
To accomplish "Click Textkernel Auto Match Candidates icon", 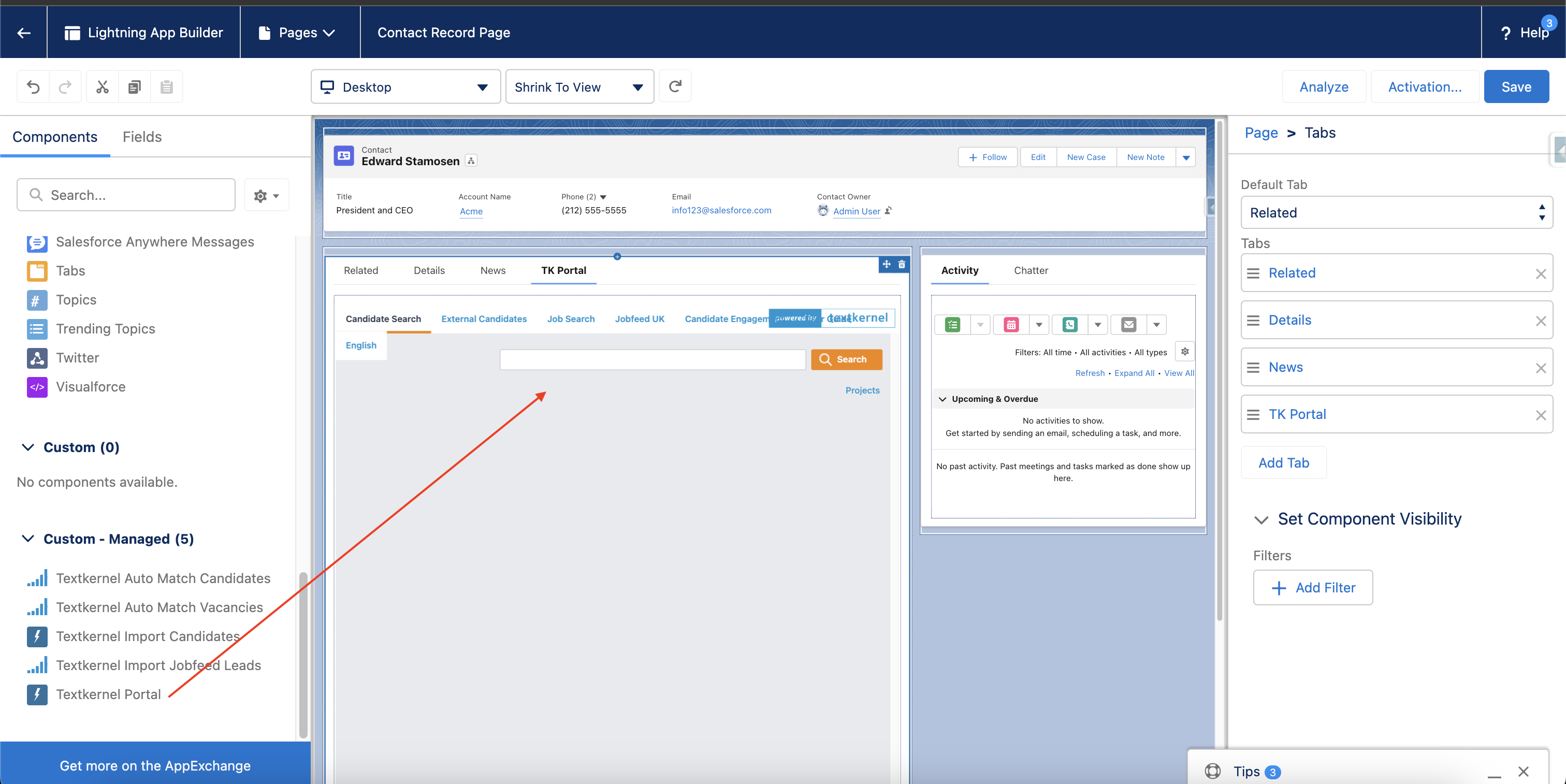I will (x=37, y=578).
